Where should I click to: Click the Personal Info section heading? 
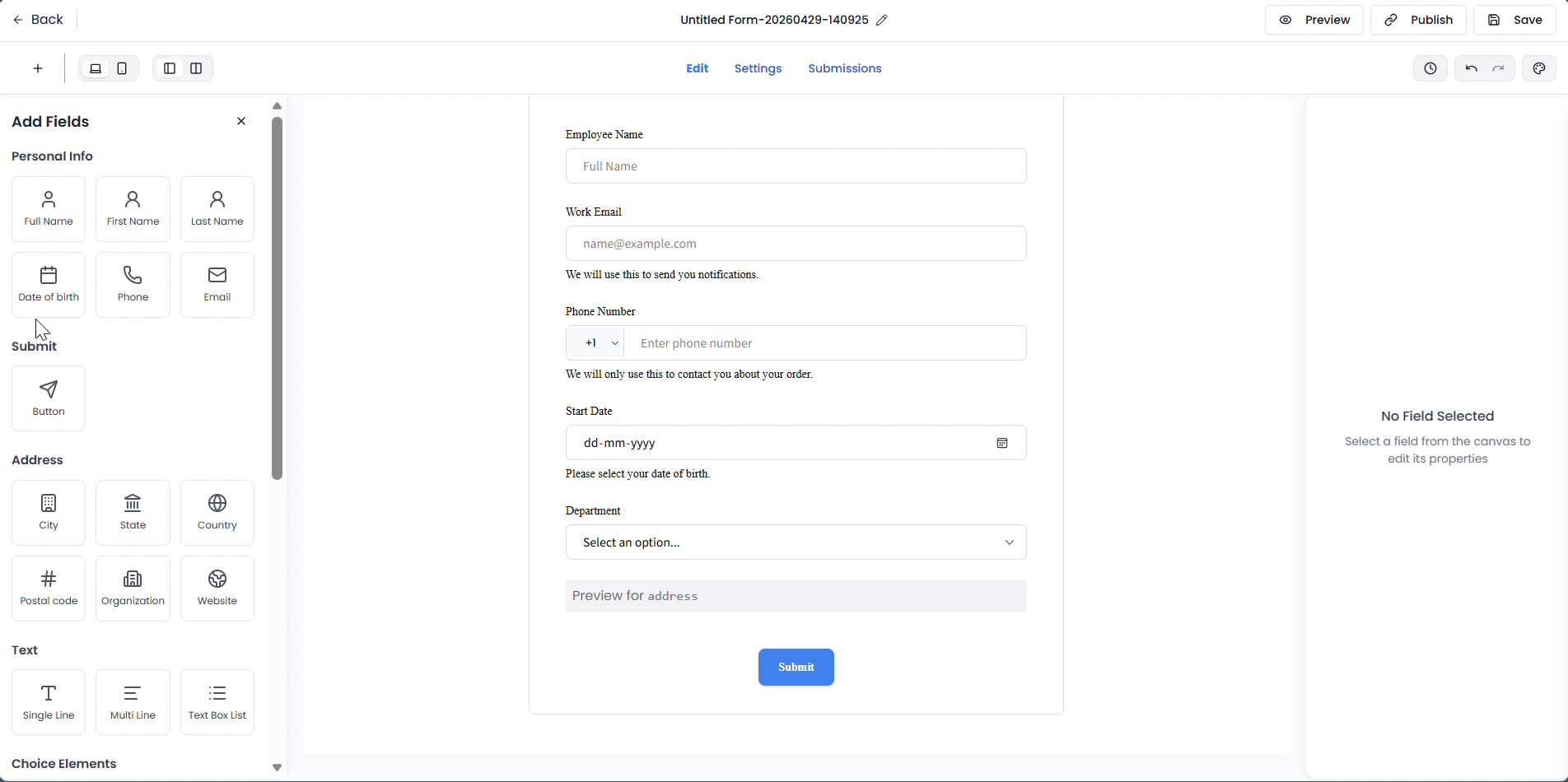coord(52,156)
